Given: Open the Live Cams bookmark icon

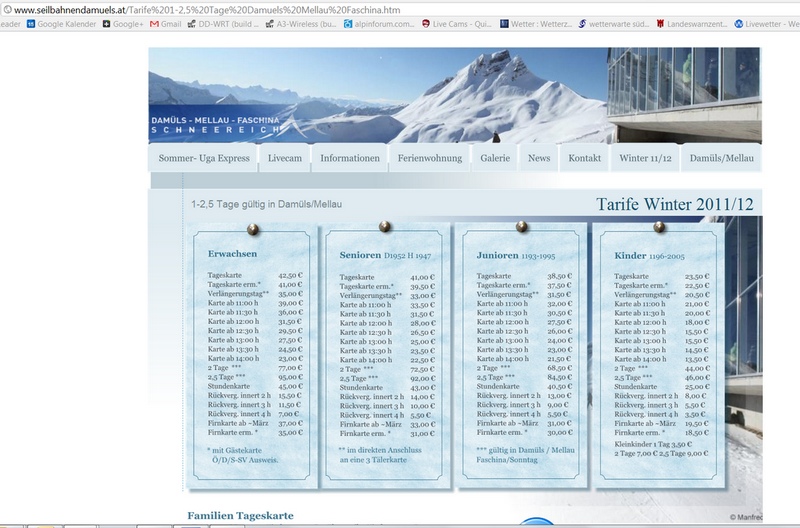Looking at the screenshot, I should (x=429, y=22).
